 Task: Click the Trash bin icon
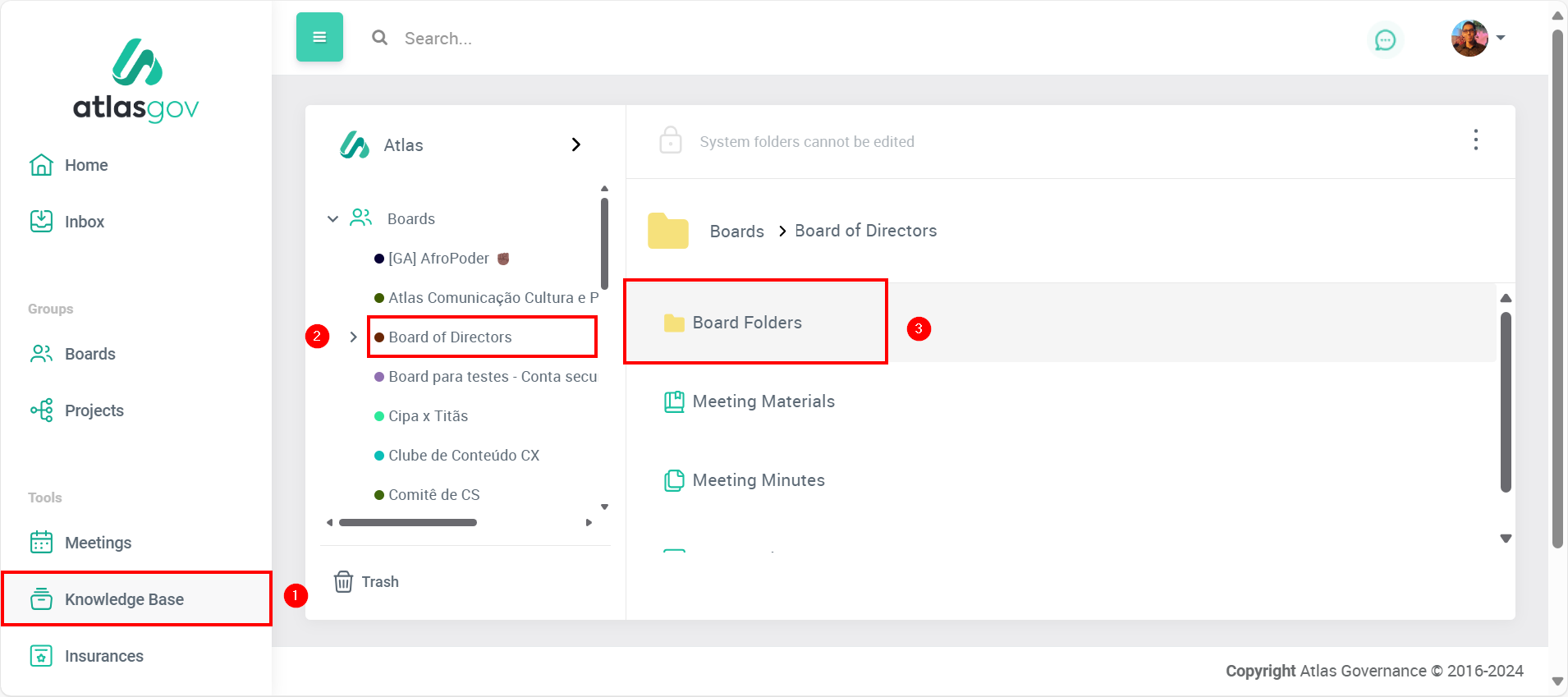point(343,582)
